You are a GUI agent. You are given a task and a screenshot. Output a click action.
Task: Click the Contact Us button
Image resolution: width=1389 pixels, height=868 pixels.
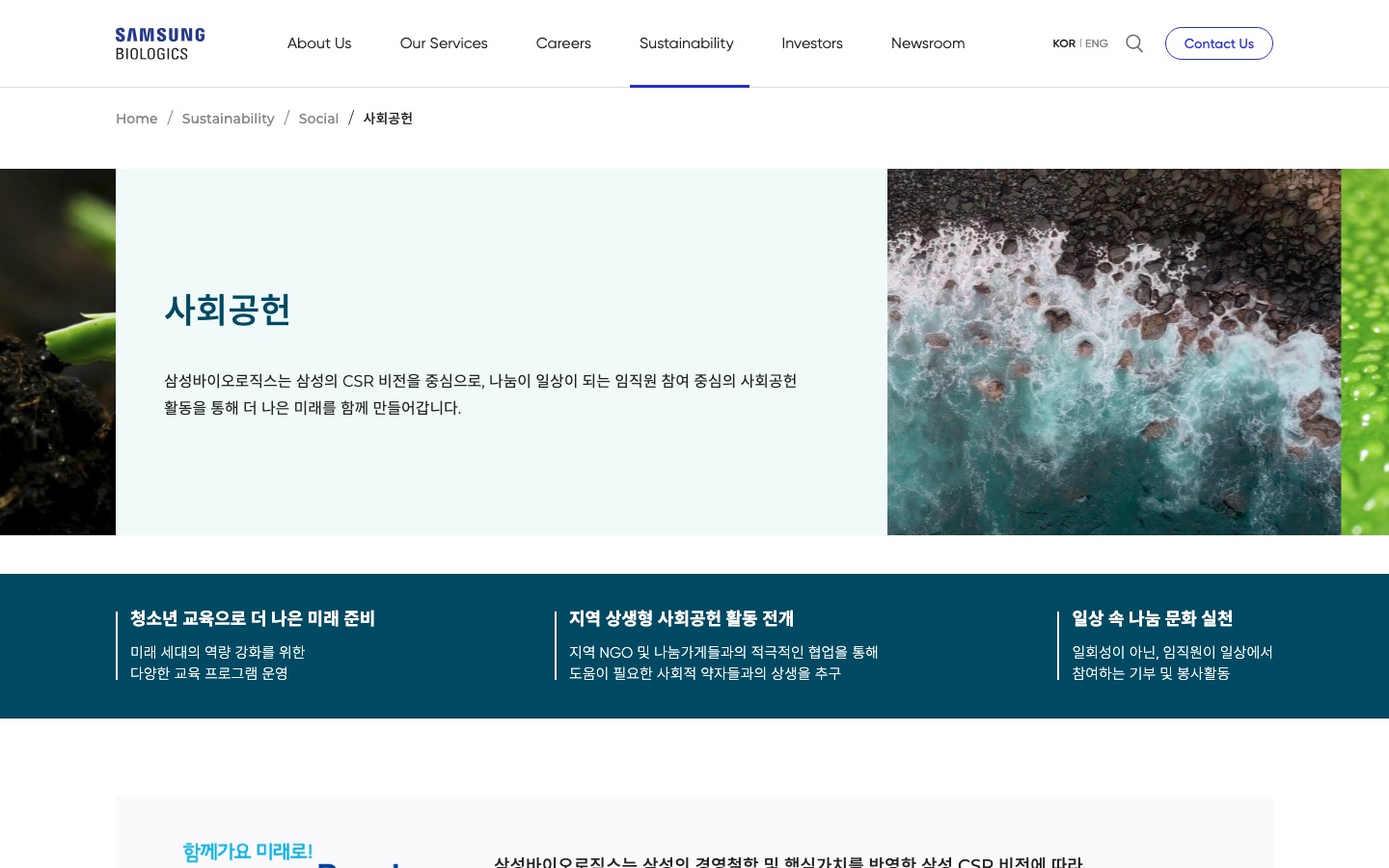[1219, 43]
